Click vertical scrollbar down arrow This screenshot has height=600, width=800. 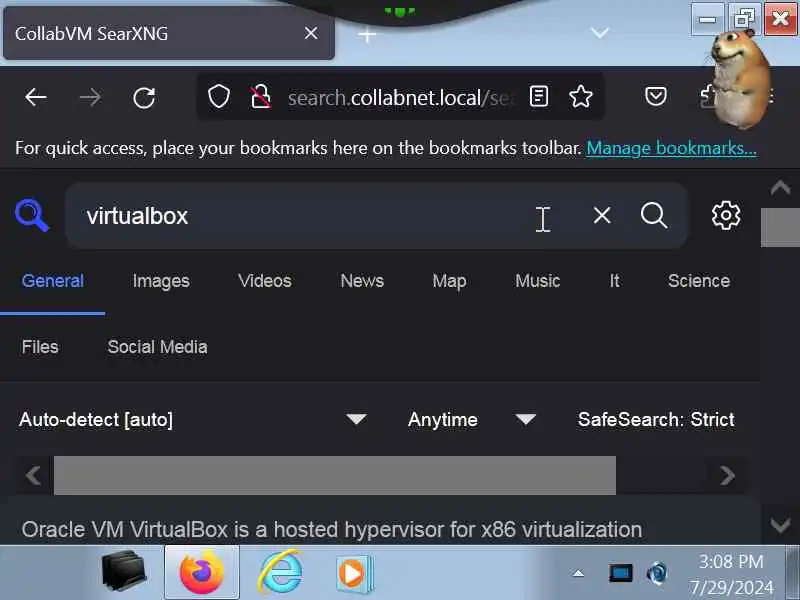click(780, 524)
